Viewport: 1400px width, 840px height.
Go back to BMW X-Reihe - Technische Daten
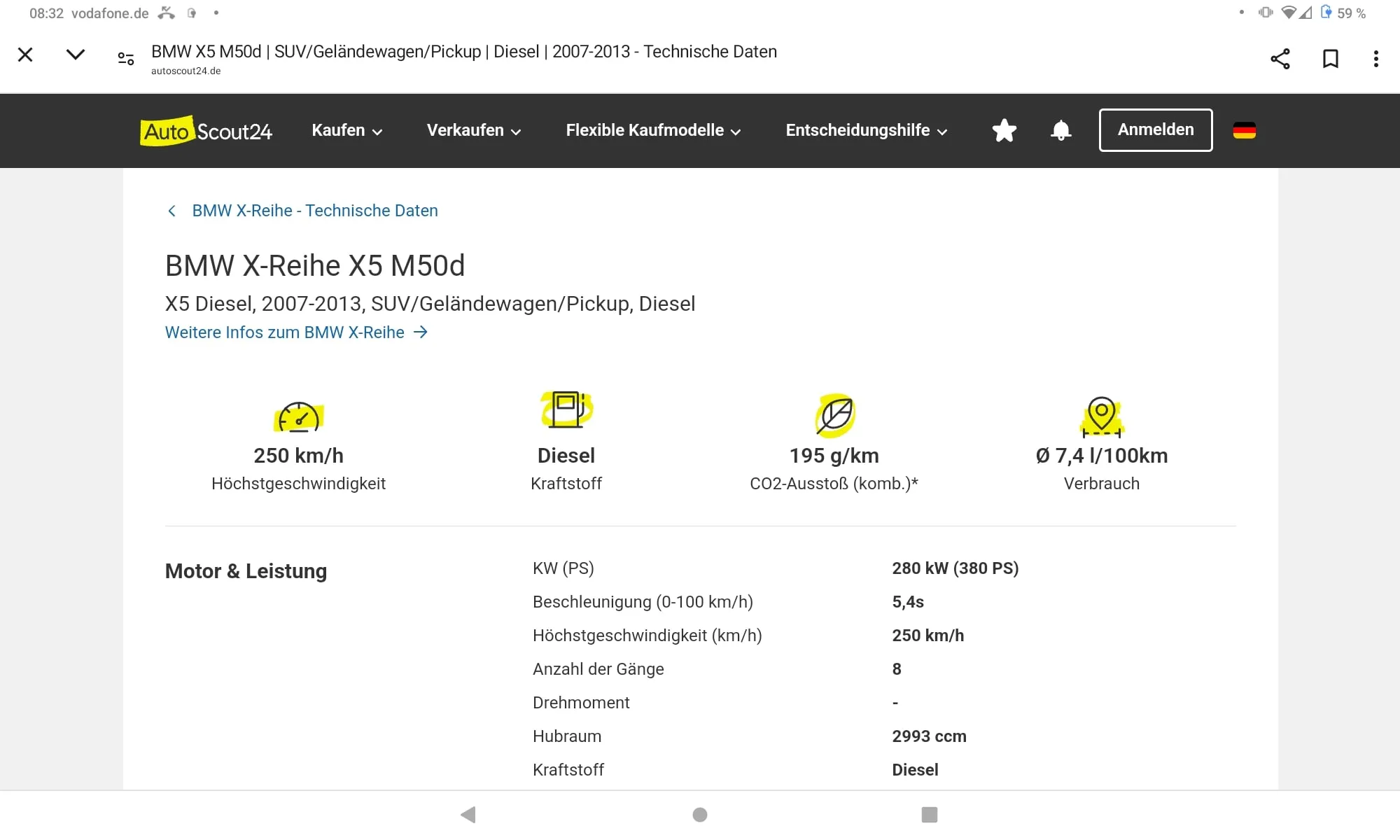coord(315,211)
